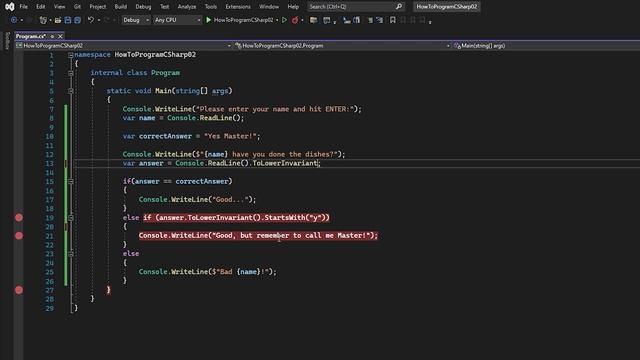Toggle the breakpoint on line 19
This screenshot has height=360, width=640.
pyautogui.click(x=19, y=218)
